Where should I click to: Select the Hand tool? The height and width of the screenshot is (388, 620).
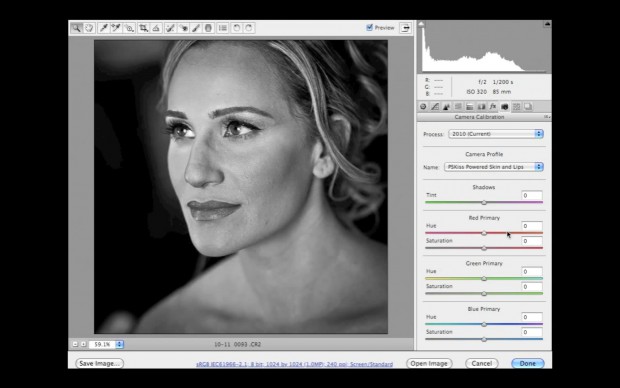pos(89,28)
